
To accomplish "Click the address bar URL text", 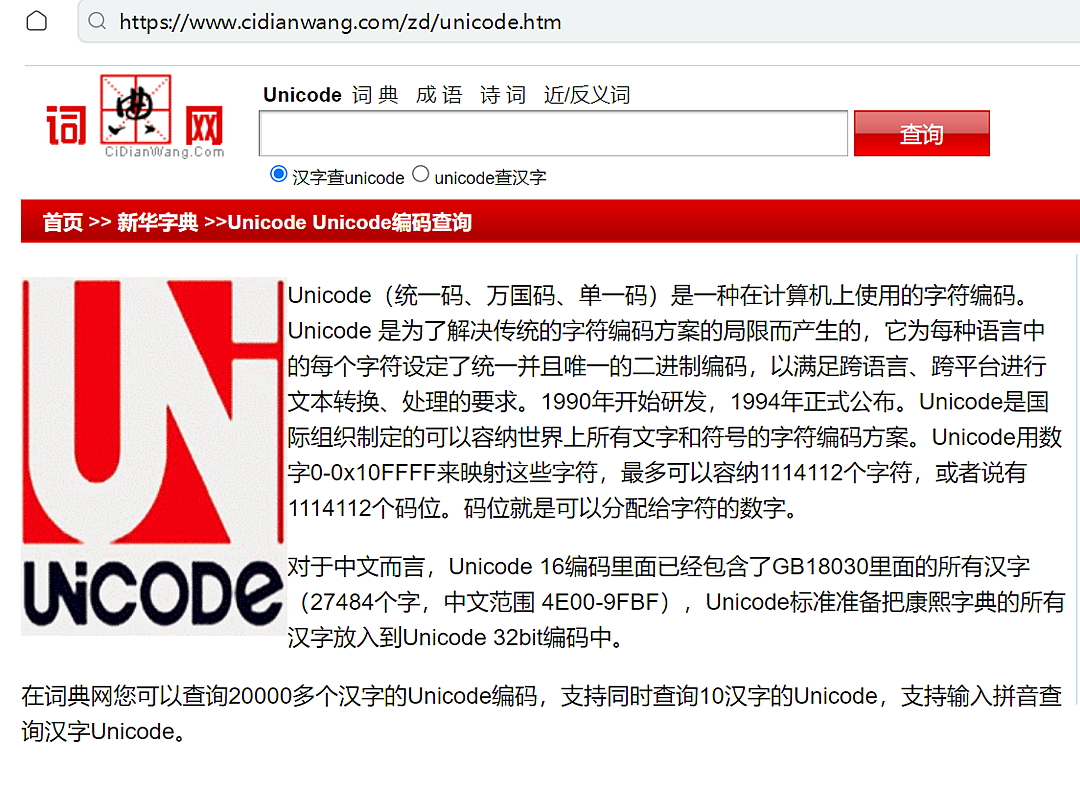I will pyautogui.click(x=340, y=22).
